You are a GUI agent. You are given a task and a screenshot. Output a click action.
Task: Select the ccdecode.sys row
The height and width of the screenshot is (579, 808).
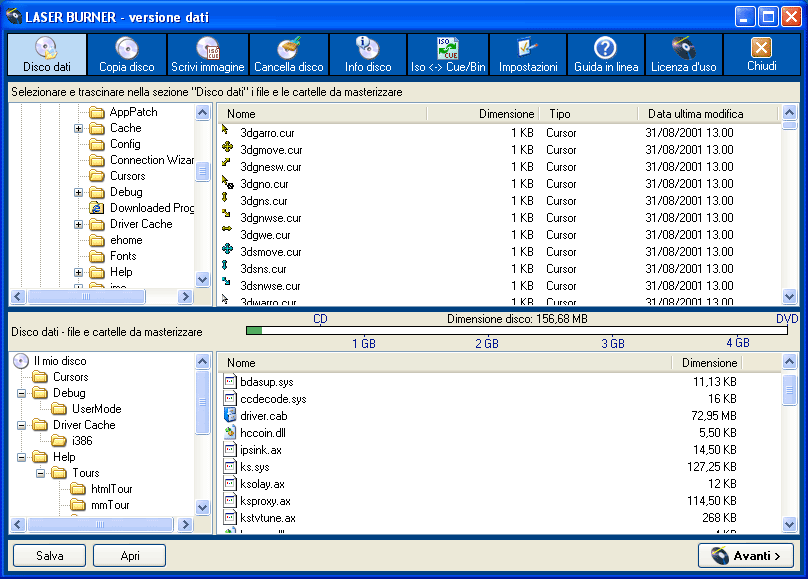click(x=498, y=399)
